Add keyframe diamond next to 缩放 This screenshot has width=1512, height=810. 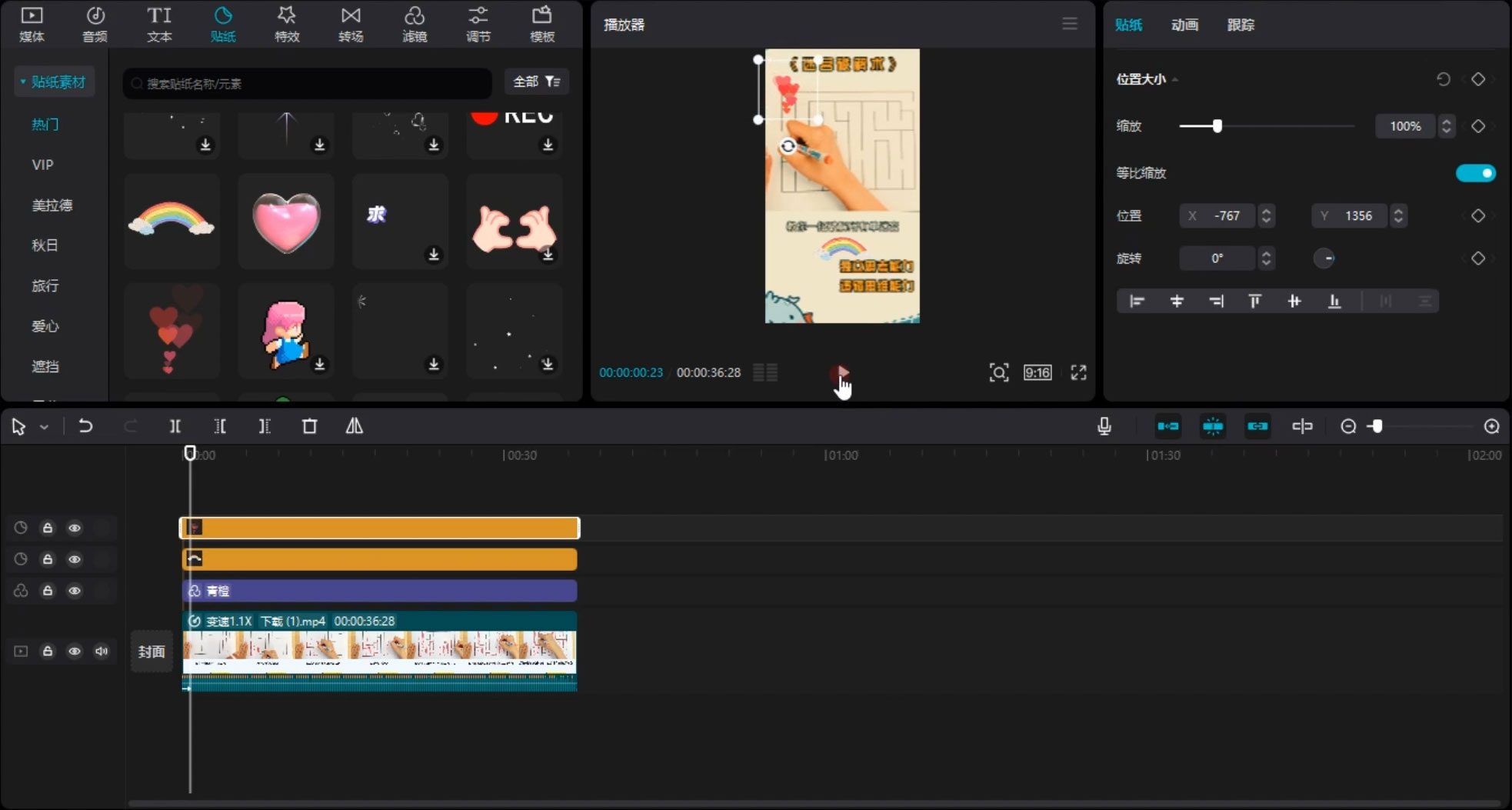pyautogui.click(x=1477, y=126)
